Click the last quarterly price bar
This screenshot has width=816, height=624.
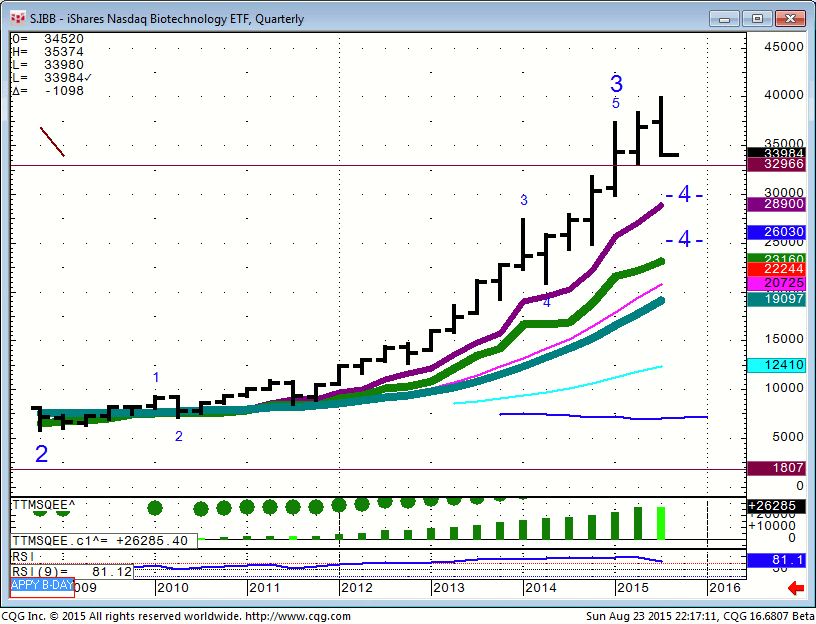coord(663,126)
